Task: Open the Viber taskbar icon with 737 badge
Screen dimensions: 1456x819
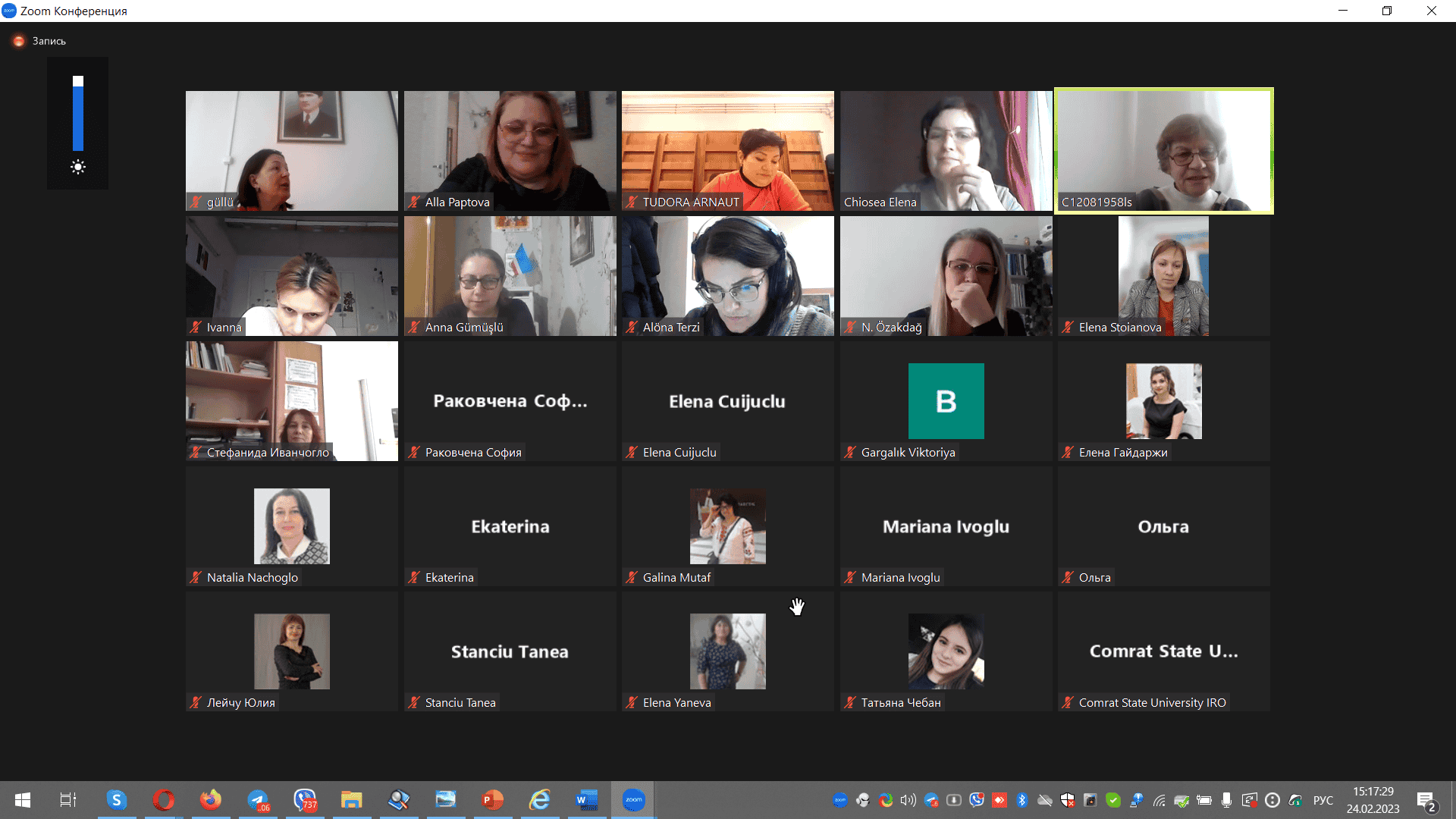Action: [305, 800]
